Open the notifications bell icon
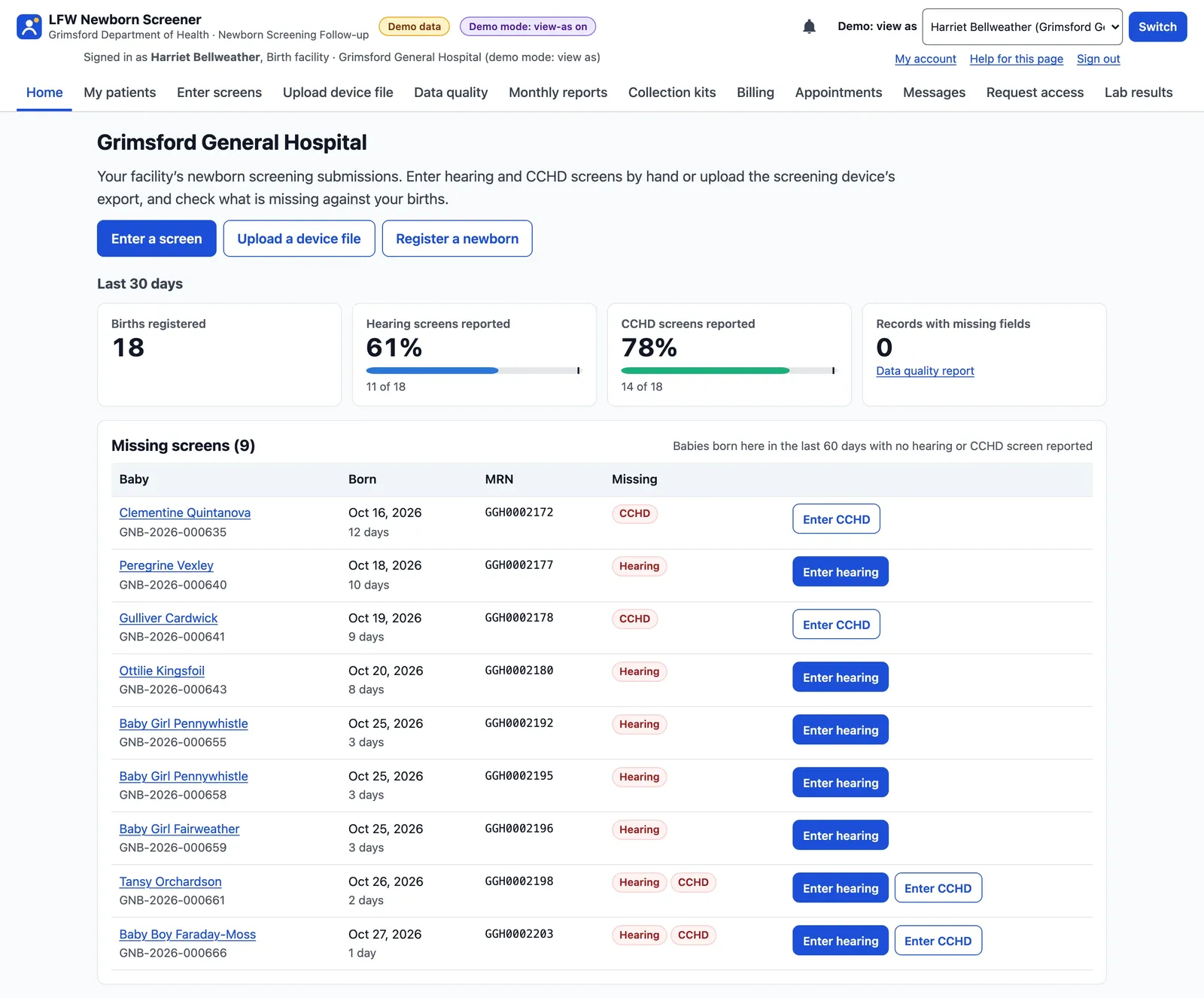This screenshot has height=998, width=1204. pyautogui.click(x=809, y=27)
